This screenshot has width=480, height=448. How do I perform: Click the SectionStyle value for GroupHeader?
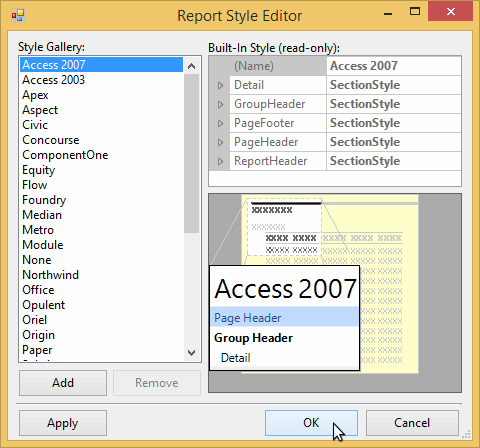[x=394, y=104]
